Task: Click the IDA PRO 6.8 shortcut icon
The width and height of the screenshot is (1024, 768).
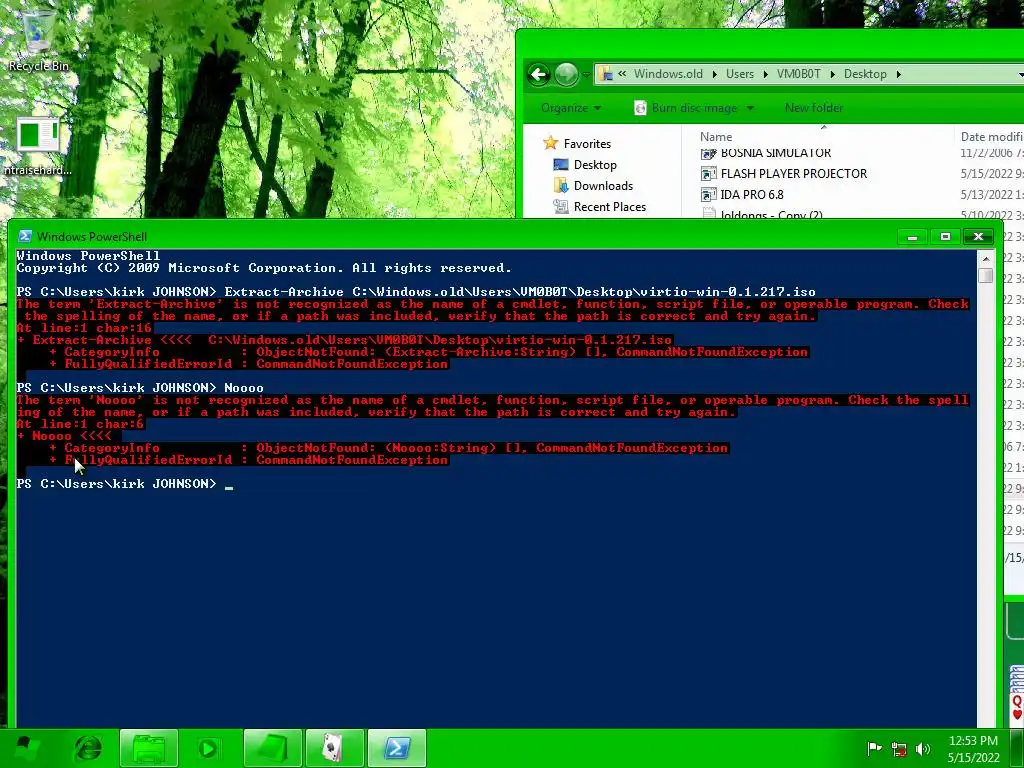Action: pyautogui.click(x=708, y=195)
